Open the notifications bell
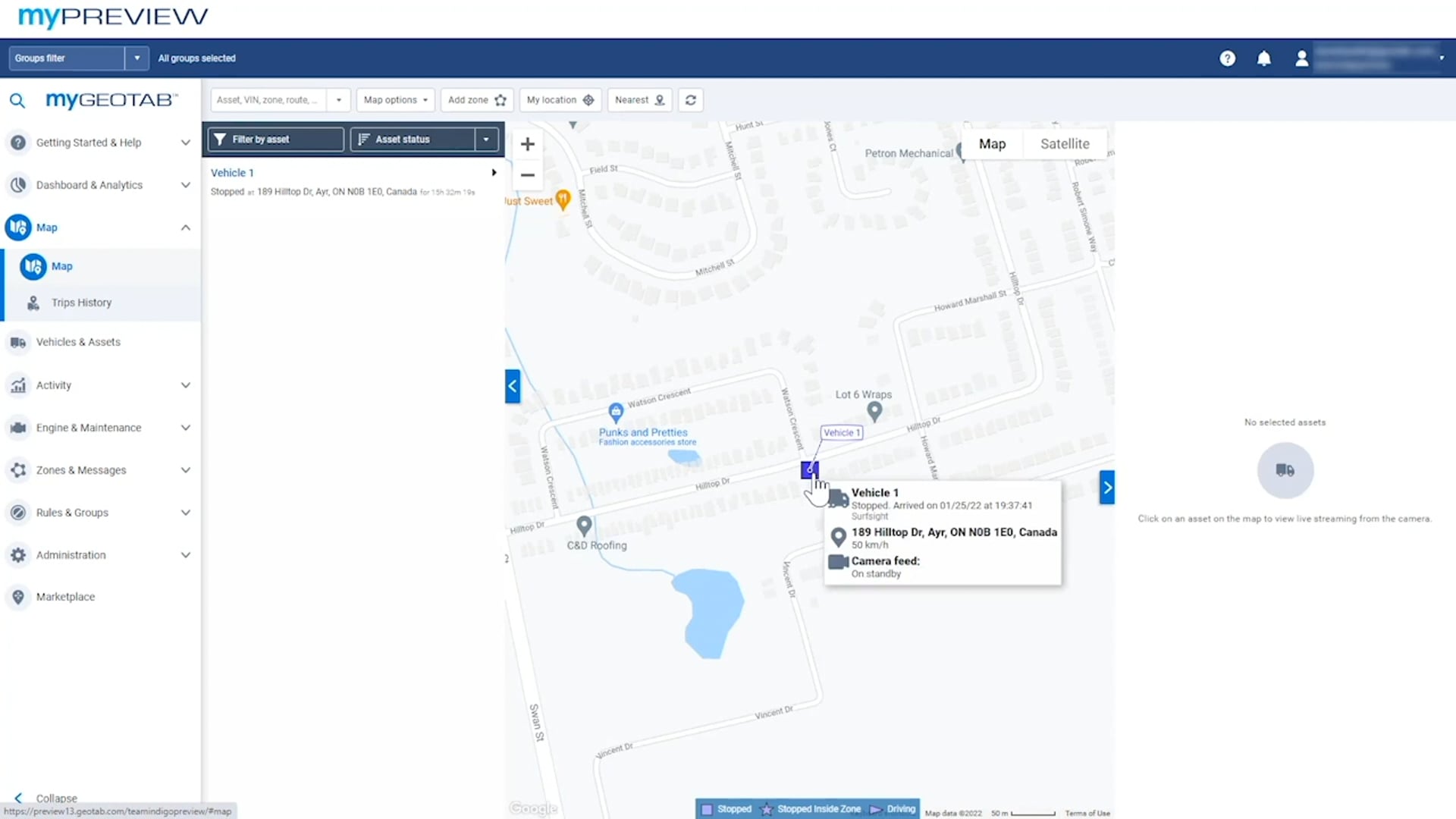Screen dimensions: 1456x819 (x=1263, y=58)
